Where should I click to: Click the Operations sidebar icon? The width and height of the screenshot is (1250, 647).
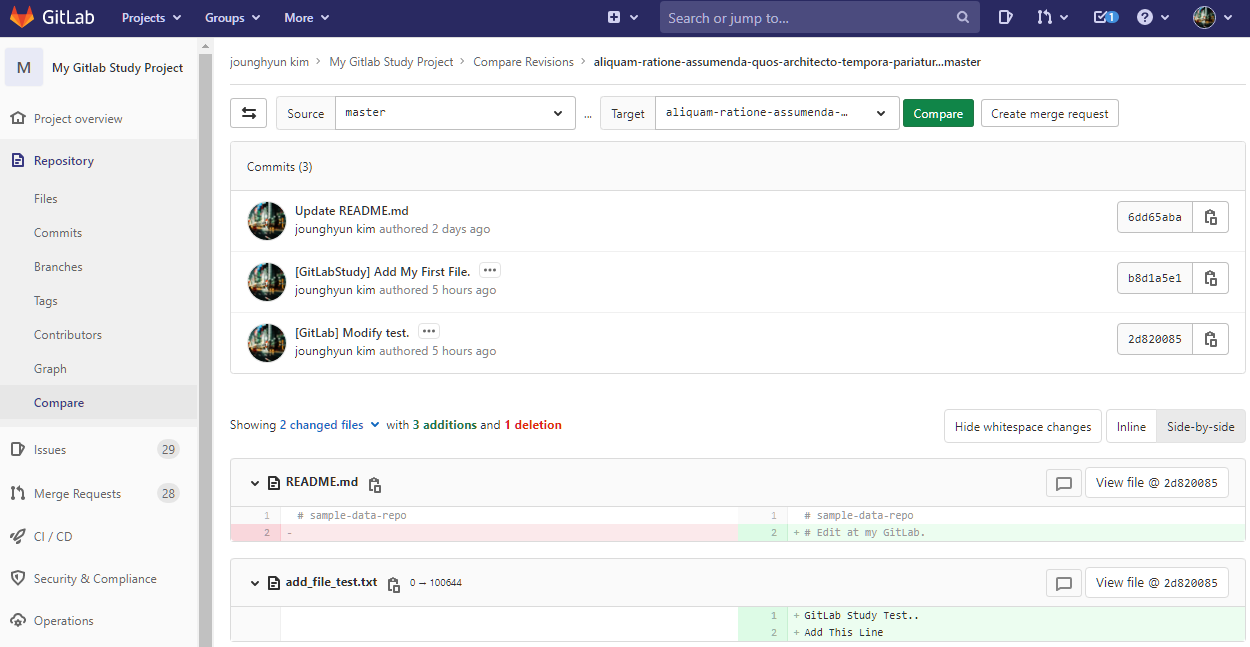(17, 620)
